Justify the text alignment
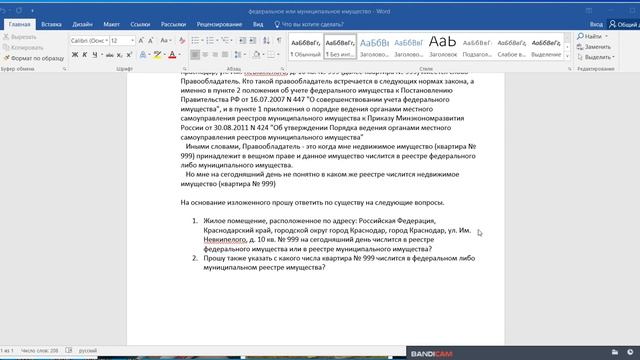The height and width of the screenshot is (360, 640). point(225,54)
